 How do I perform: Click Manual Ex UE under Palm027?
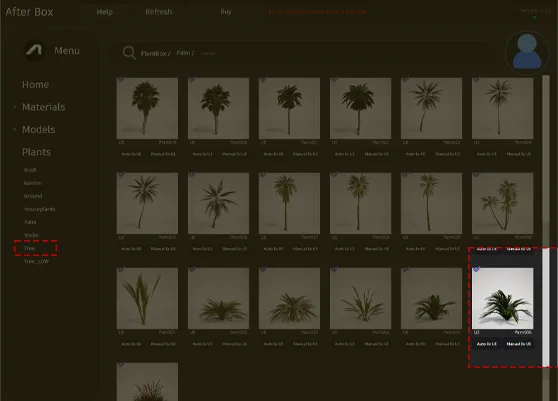pos(305,249)
